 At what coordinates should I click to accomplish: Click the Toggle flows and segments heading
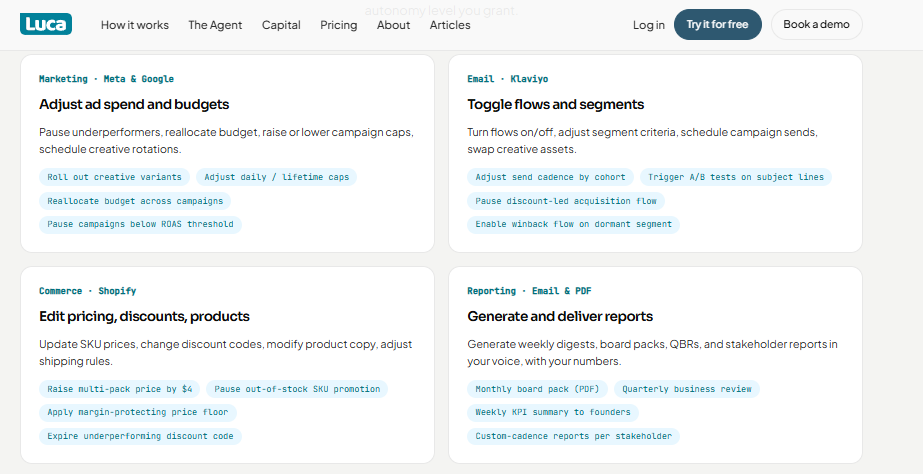point(556,104)
